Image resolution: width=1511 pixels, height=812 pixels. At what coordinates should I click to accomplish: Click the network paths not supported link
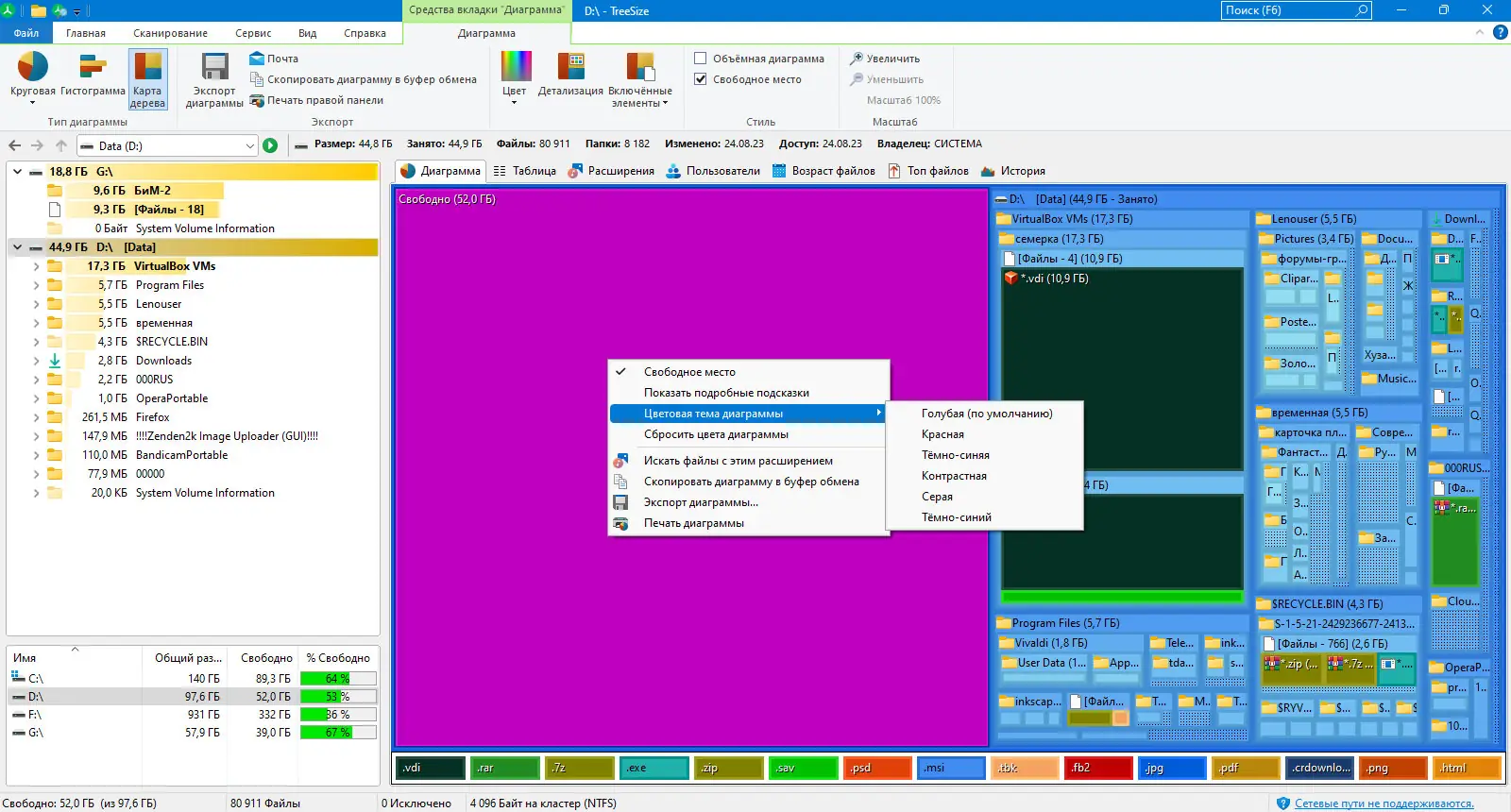click(1384, 804)
